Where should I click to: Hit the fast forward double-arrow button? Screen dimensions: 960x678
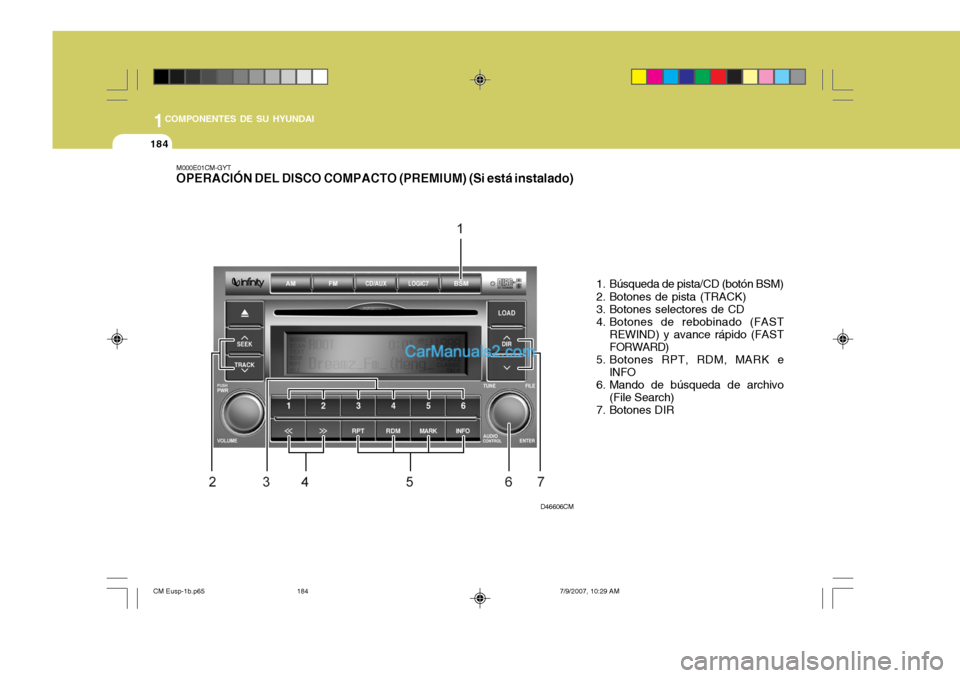pos(323,431)
